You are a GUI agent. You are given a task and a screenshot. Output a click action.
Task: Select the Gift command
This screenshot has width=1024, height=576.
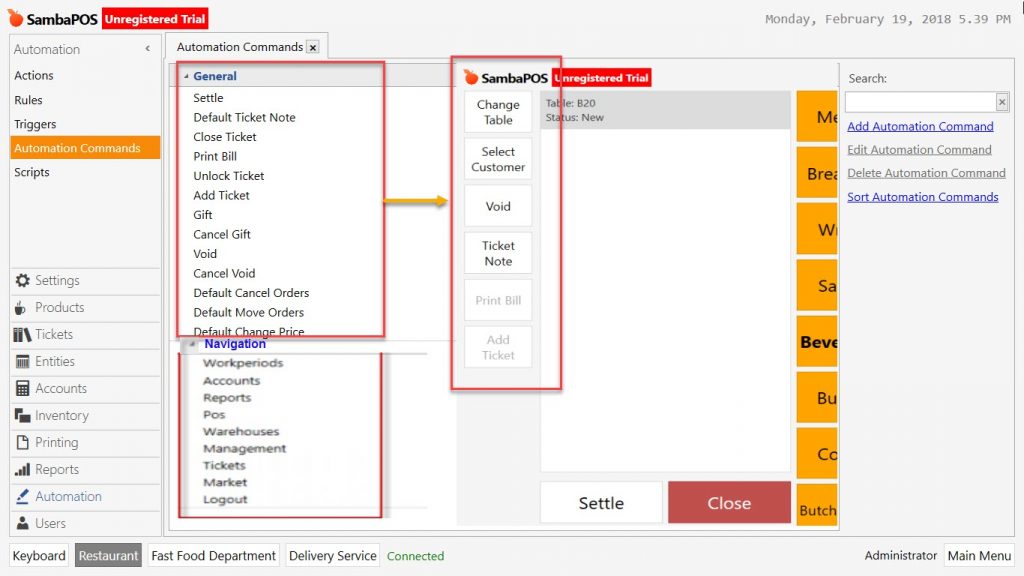(202, 215)
